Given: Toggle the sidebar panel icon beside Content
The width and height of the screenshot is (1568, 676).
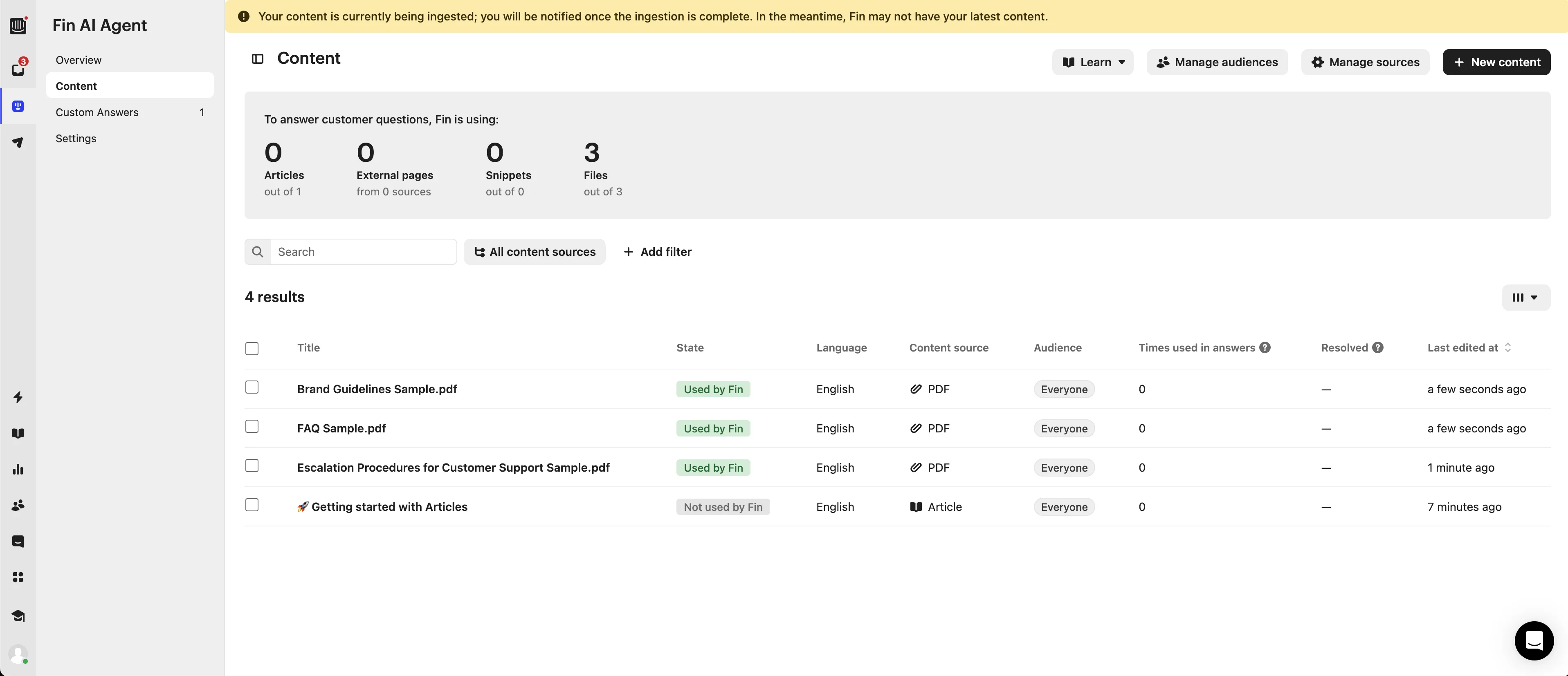Looking at the screenshot, I should [x=258, y=58].
